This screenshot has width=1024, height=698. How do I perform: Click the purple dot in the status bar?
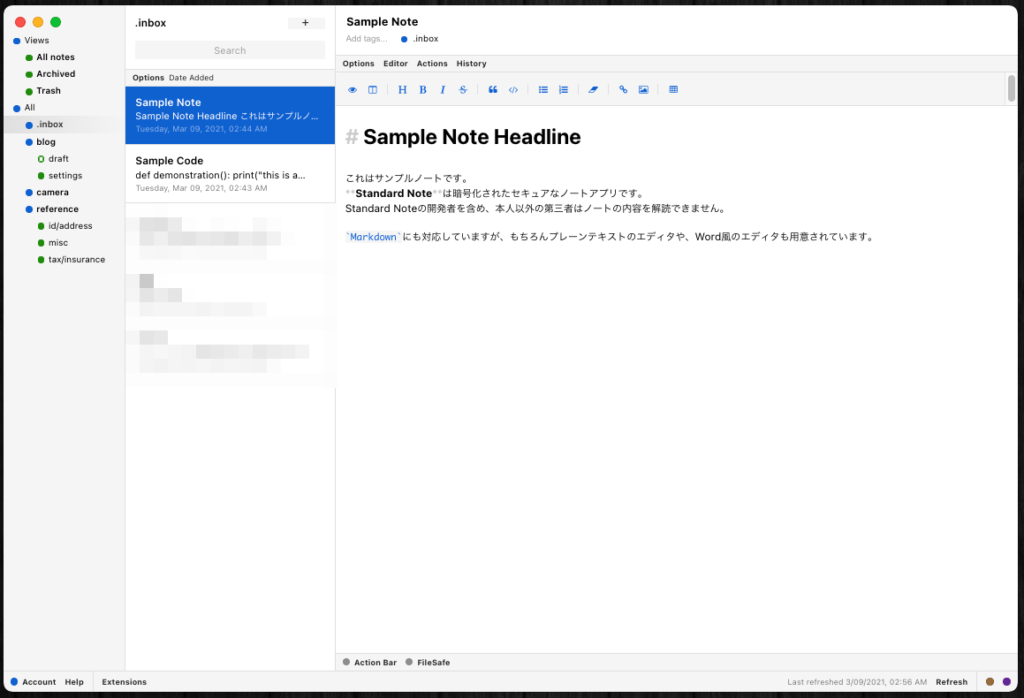(1006, 682)
